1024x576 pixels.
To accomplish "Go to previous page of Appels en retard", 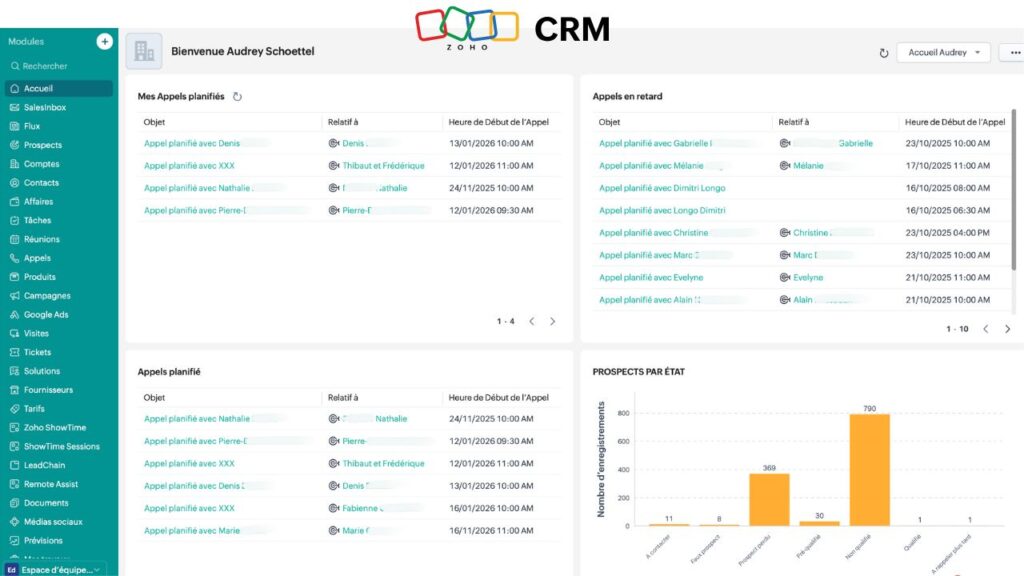I will 985,329.
